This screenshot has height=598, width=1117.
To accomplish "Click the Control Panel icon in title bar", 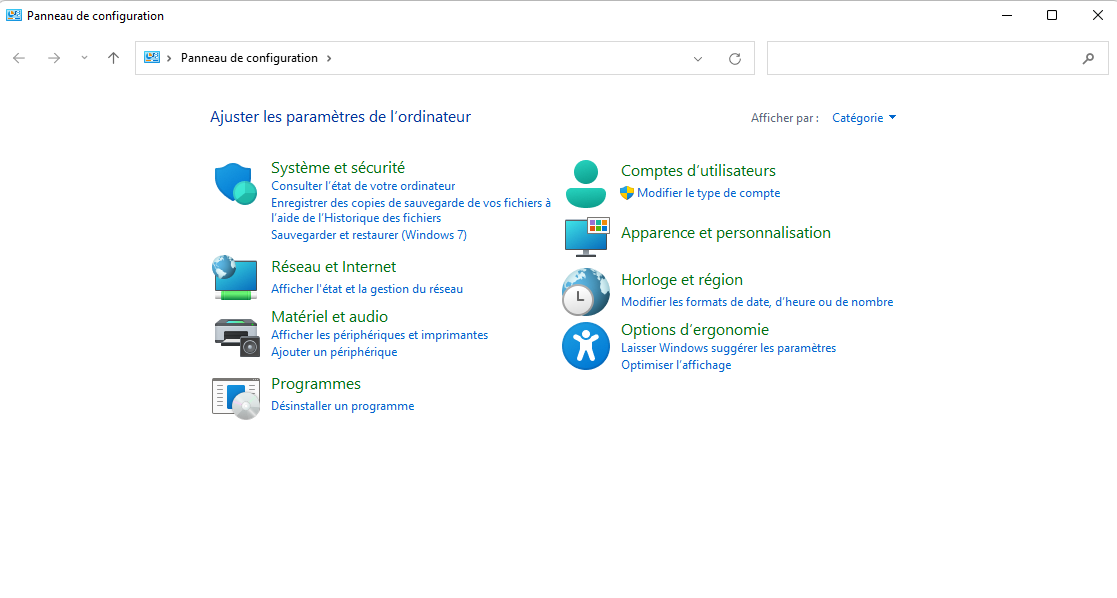I will tap(14, 15).
